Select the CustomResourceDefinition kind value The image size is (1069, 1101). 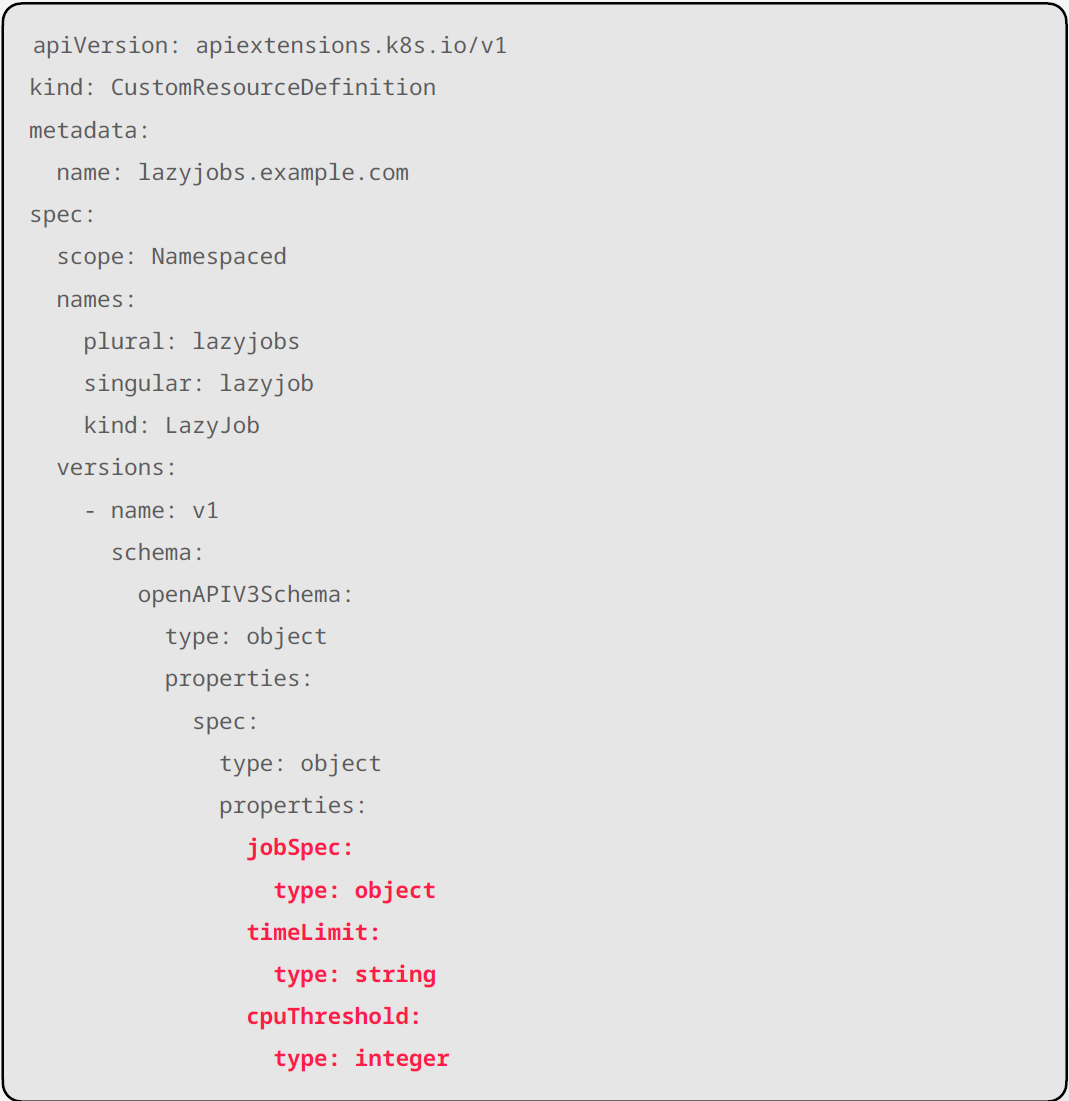tap(273, 88)
